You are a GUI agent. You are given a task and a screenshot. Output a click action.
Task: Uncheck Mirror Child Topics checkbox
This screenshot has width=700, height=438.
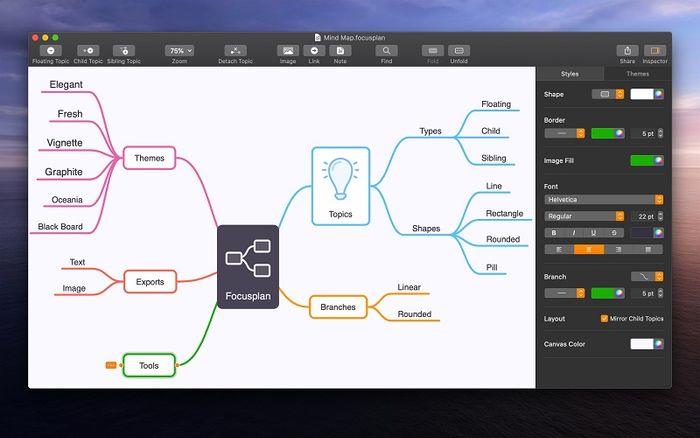click(604, 318)
